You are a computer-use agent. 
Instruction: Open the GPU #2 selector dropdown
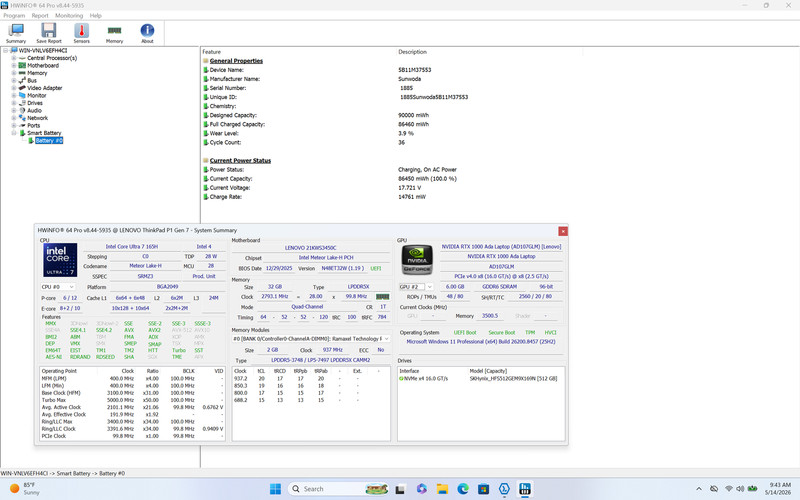(x=416, y=287)
